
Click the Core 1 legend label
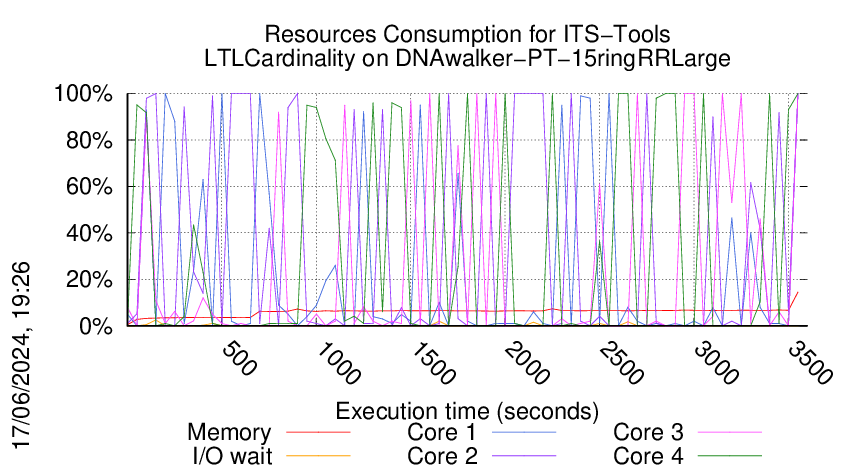pyautogui.click(x=442, y=432)
